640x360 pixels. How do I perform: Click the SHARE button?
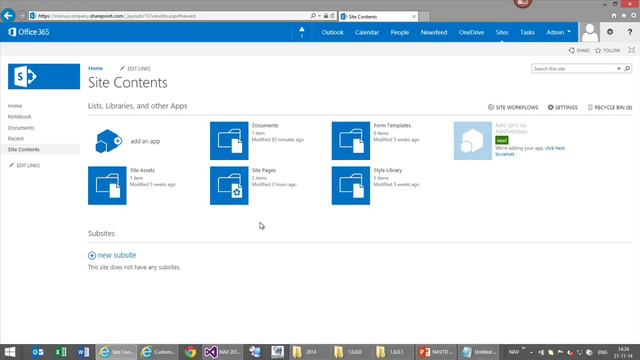coord(579,50)
